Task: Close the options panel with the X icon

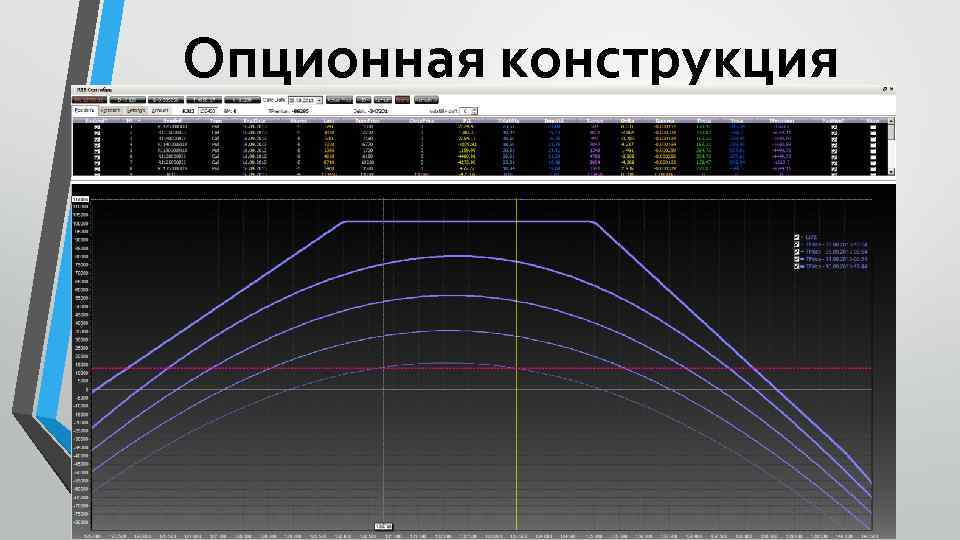Action: click(891, 89)
